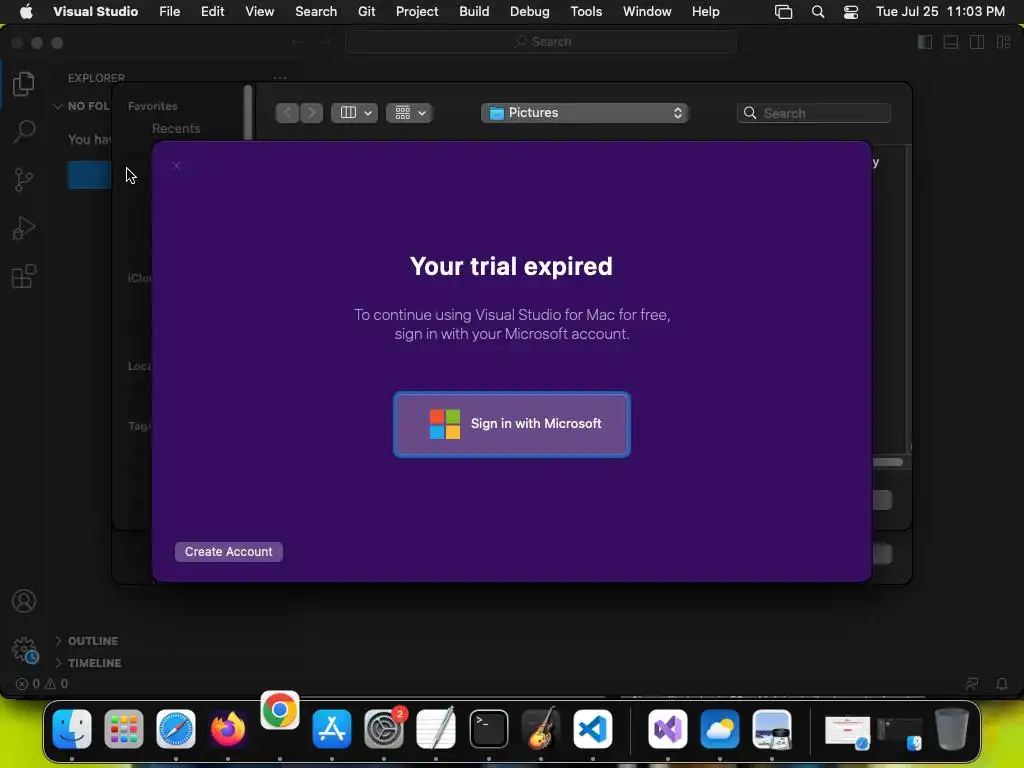1024x768 pixels.
Task: Expand the TIMELINE section
Action: (x=88, y=663)
